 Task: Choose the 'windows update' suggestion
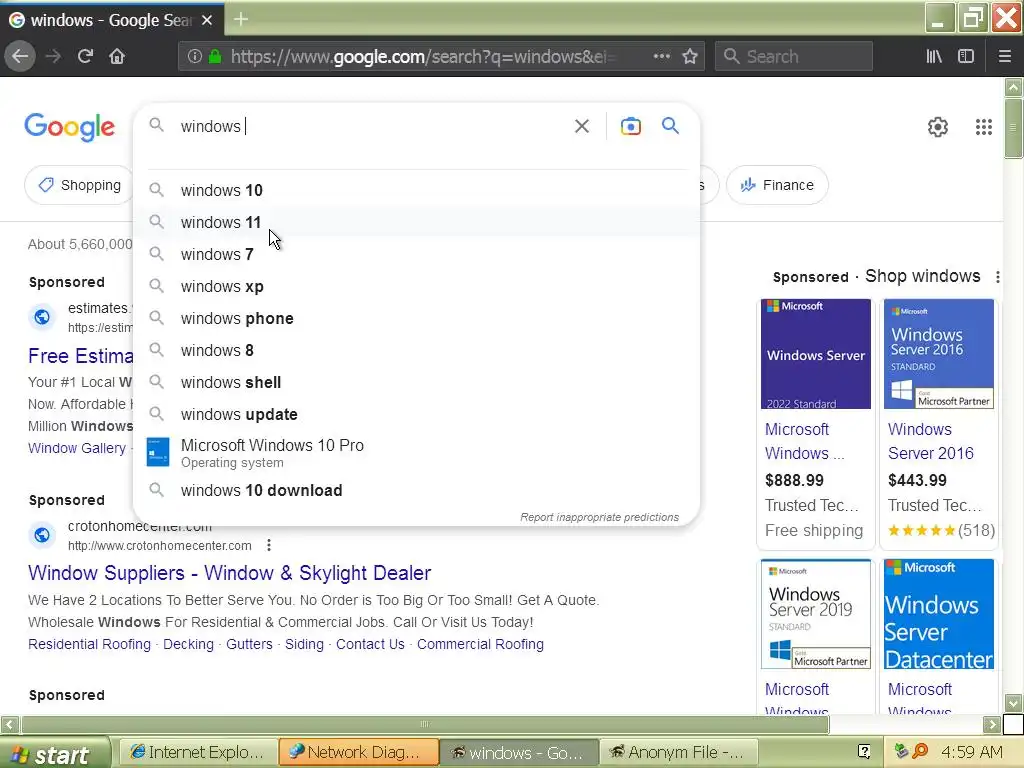click(x=416, y=414)
